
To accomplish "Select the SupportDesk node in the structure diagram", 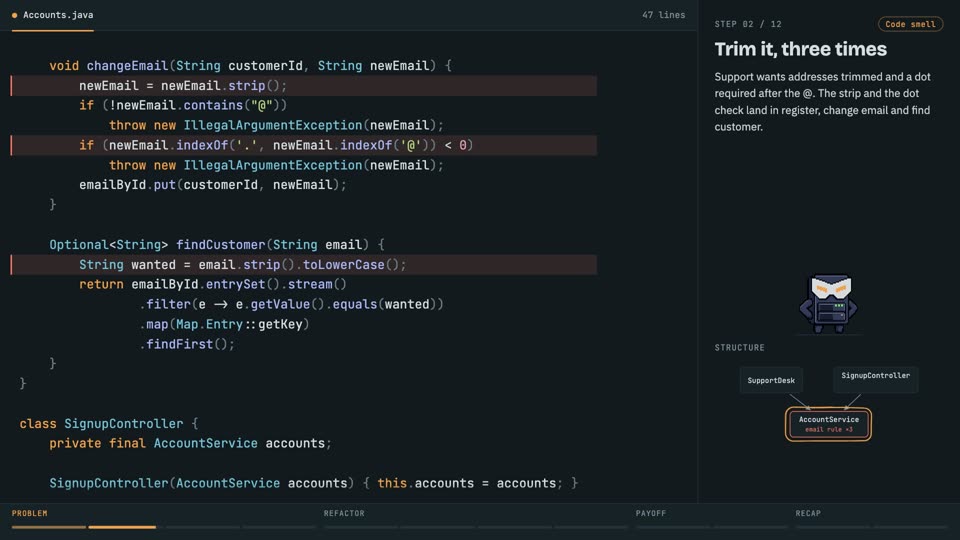I will [771, 380].
